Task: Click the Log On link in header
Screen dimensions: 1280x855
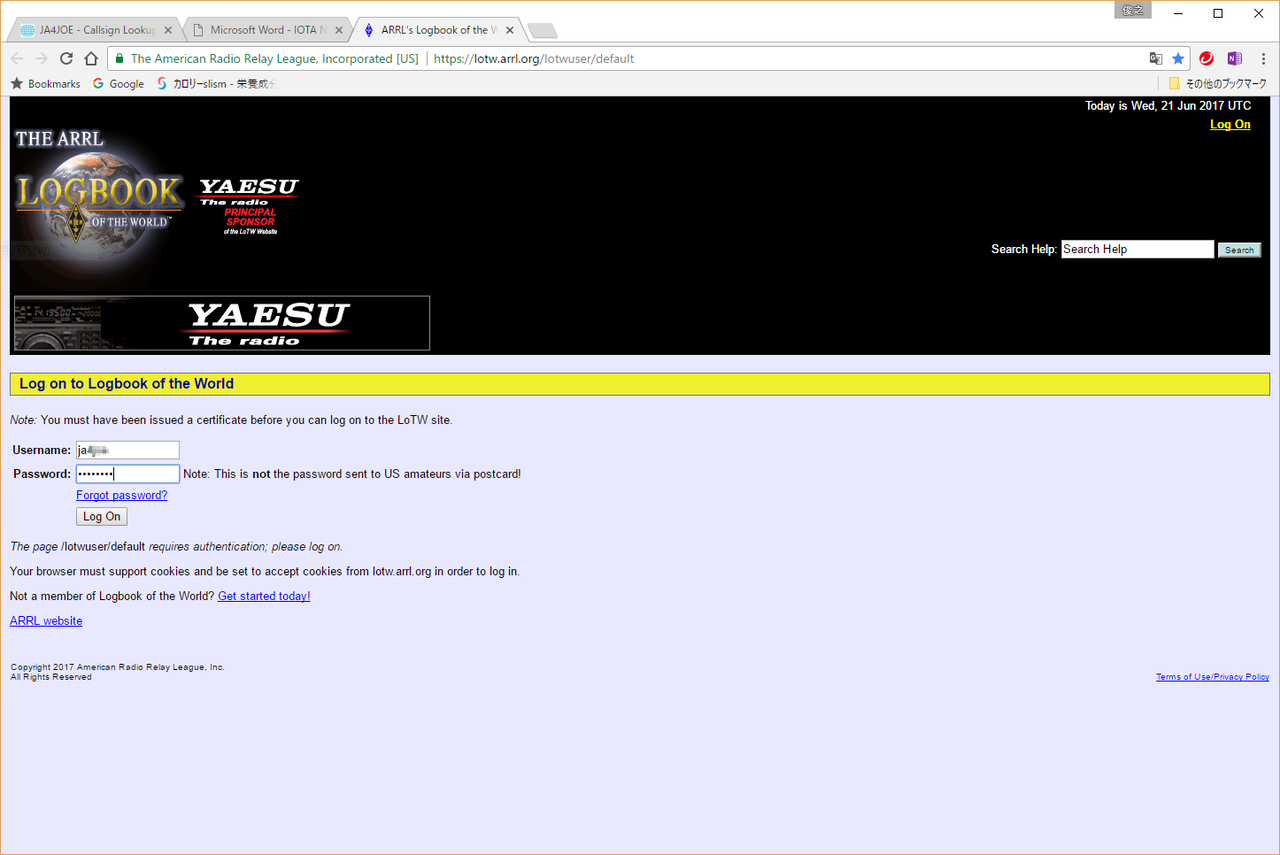Action: [1230, 125]
